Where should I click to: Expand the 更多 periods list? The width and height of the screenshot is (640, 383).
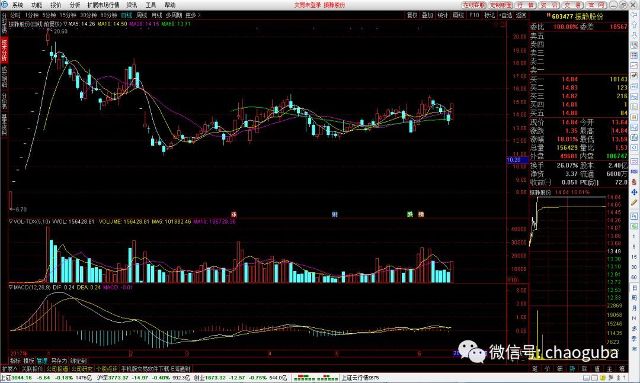[x=192, y=15]
